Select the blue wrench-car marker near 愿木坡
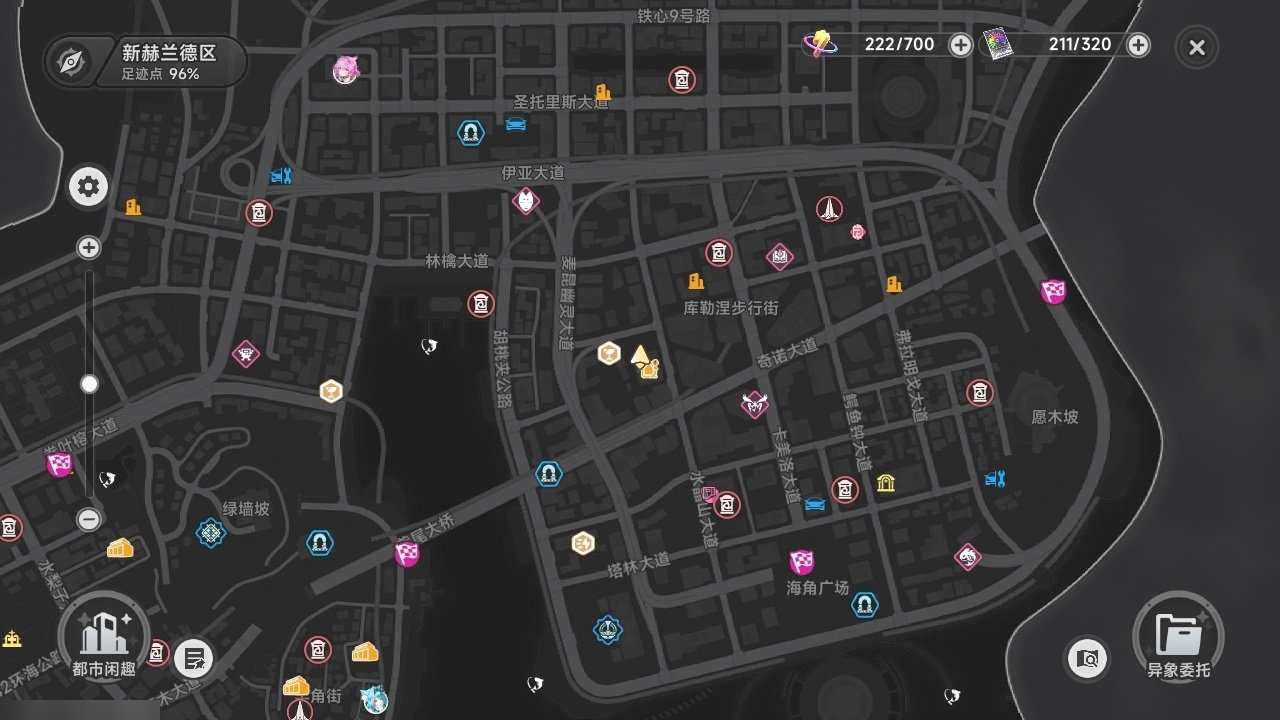 click(994, 479)
